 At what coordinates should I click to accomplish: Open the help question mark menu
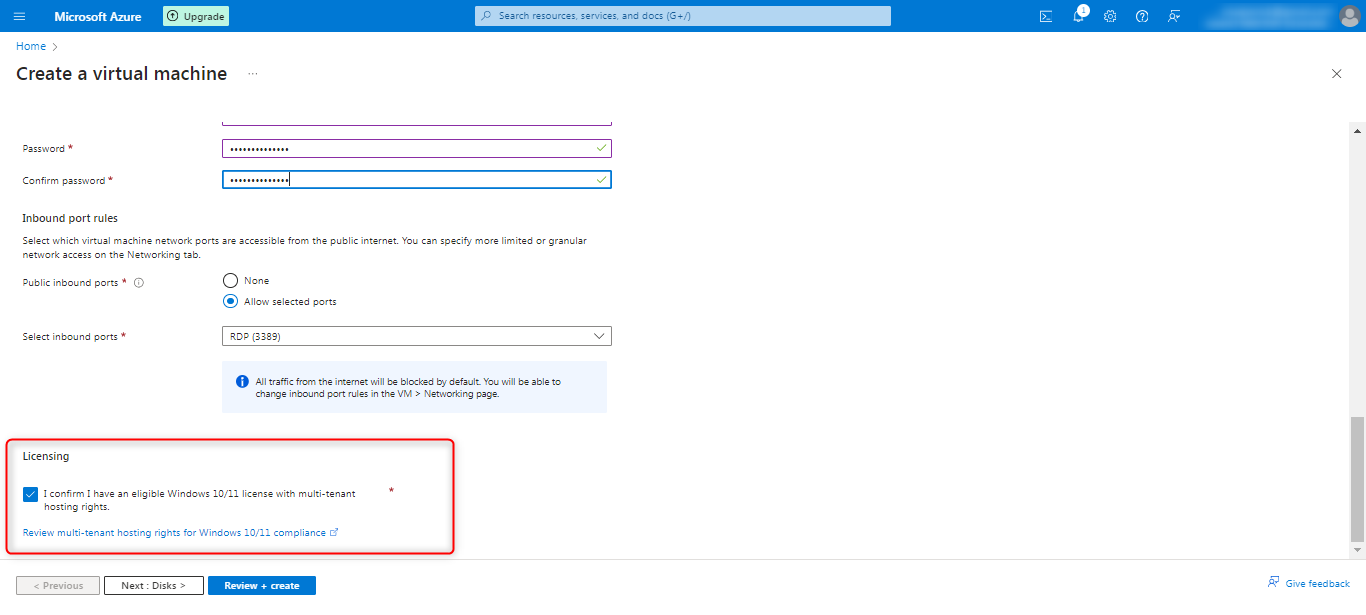[x=1142, y=16]
